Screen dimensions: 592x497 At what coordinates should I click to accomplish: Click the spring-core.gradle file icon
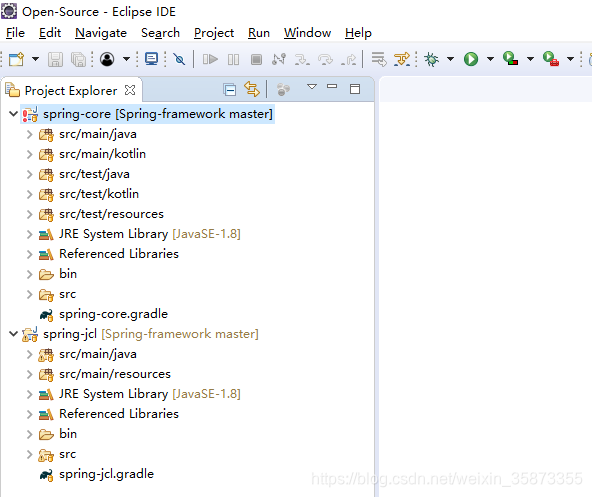click(x=46, y=315)
